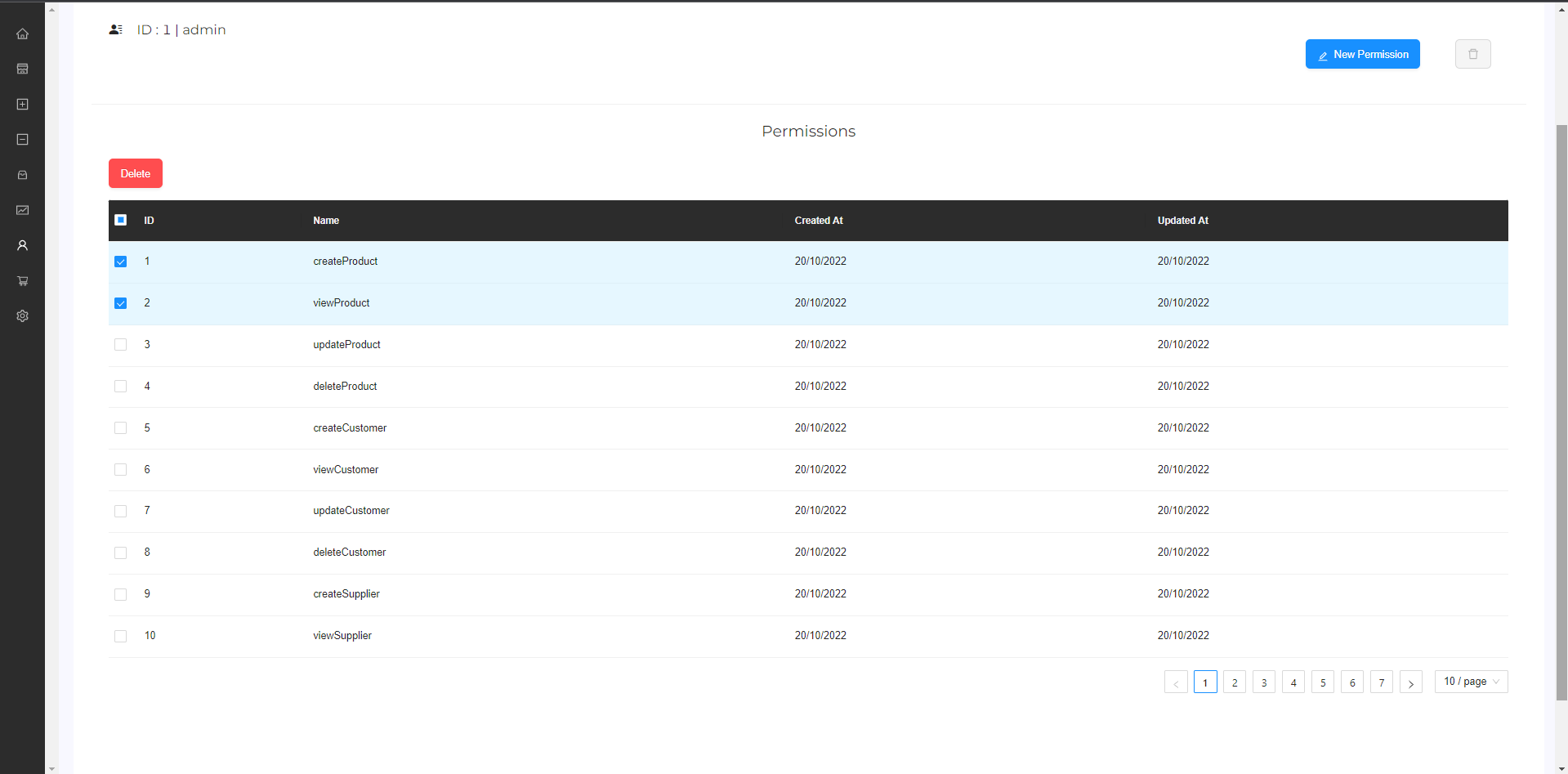Go to pagination page 4
The height and width of the screenshot is (774, 1568).
(1293, 682)
